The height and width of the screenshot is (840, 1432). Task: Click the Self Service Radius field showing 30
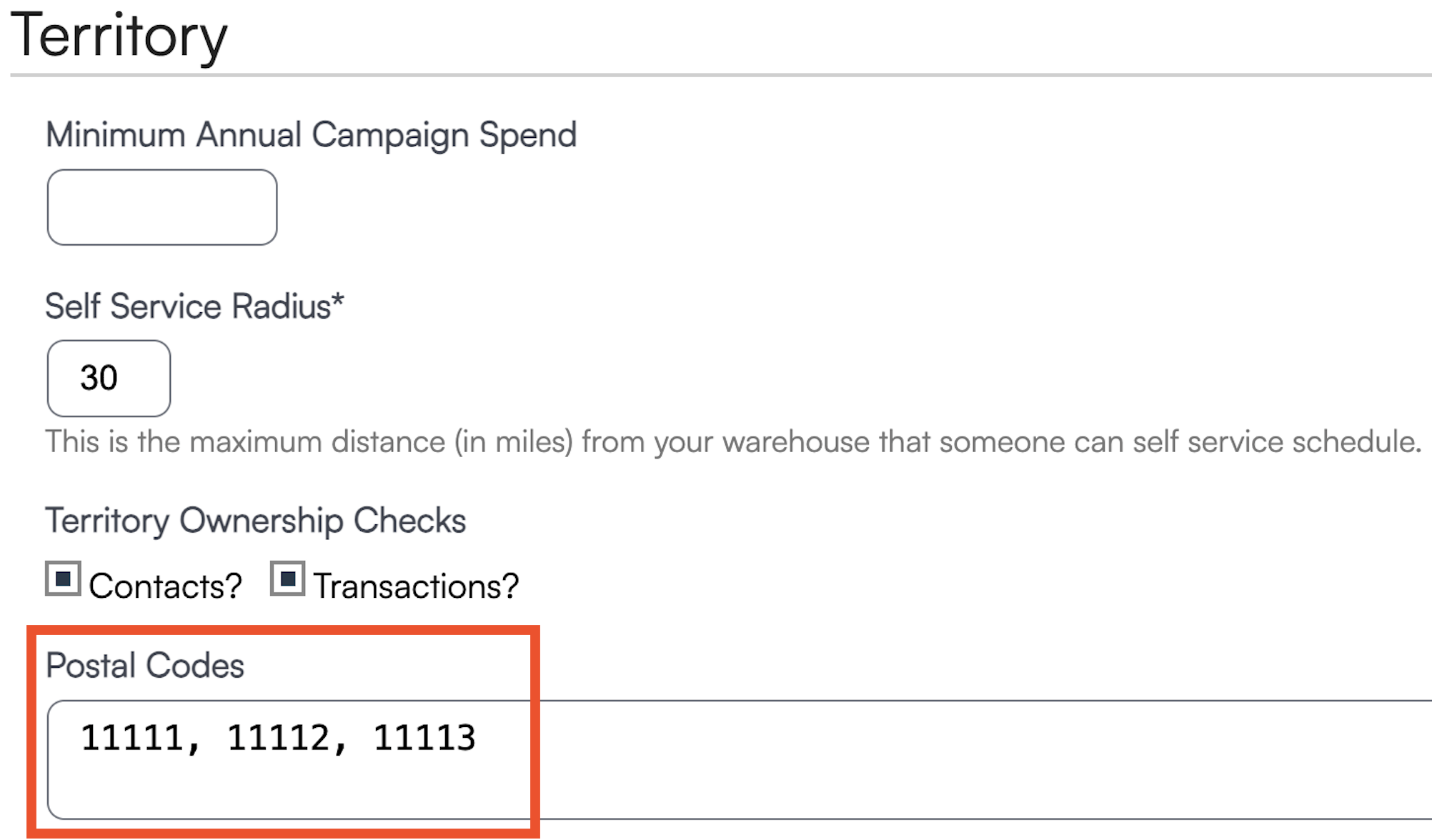pyautogui.click(x=109, y=378)
